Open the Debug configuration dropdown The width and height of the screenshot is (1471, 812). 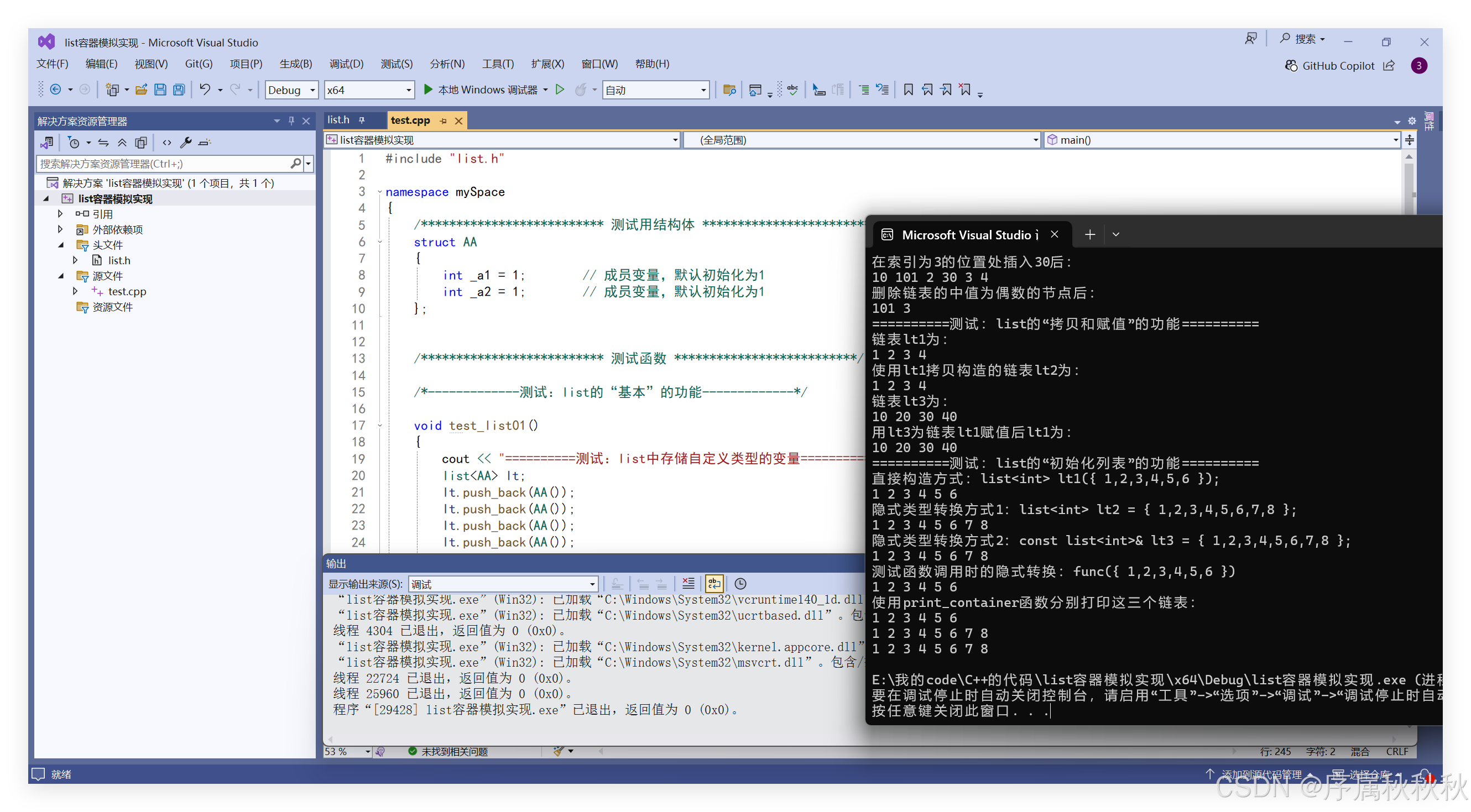tap(291, 90)
